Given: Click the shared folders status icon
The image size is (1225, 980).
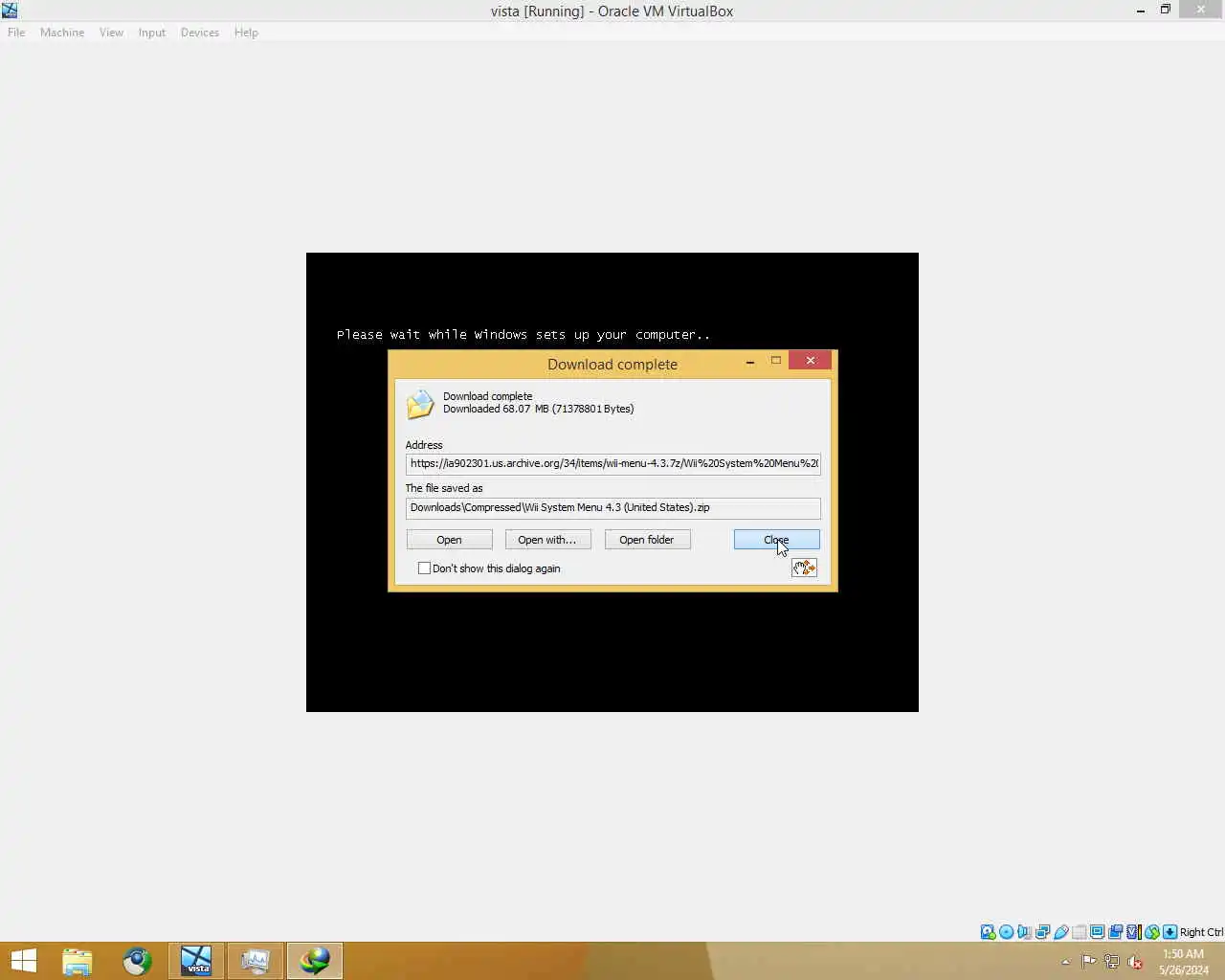Looking at the screenshot, I should 1079,932.
